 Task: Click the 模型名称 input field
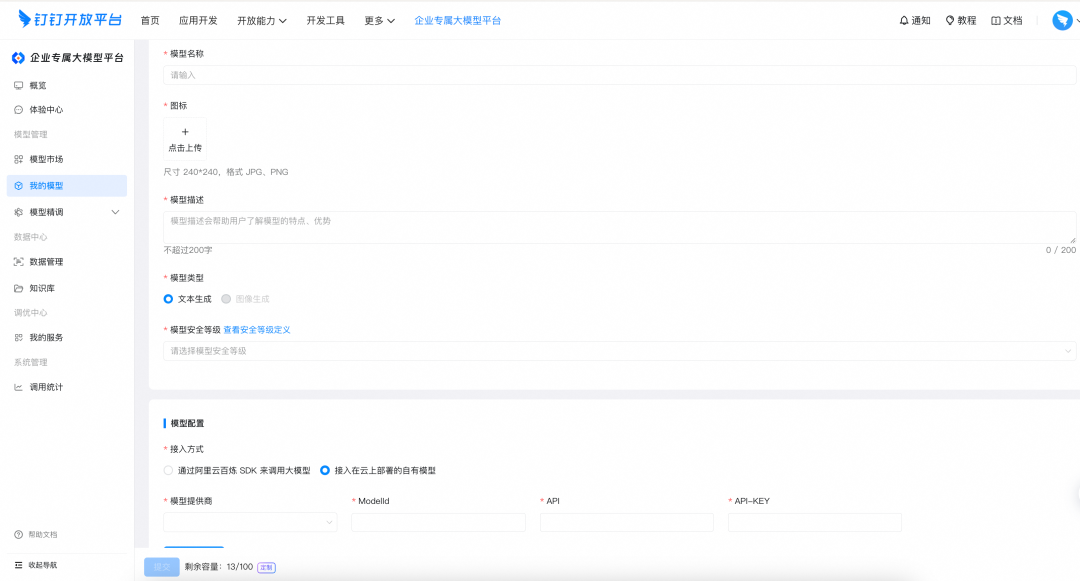[x=619, y=75]
